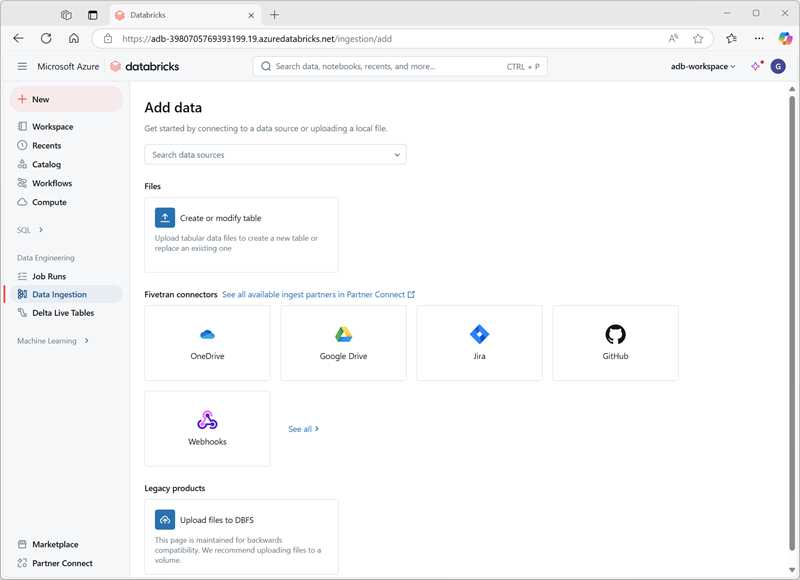The height and width of the screenshot is (580, 800).
Task: Add page to favorites star
Action: tap(698, 39)
